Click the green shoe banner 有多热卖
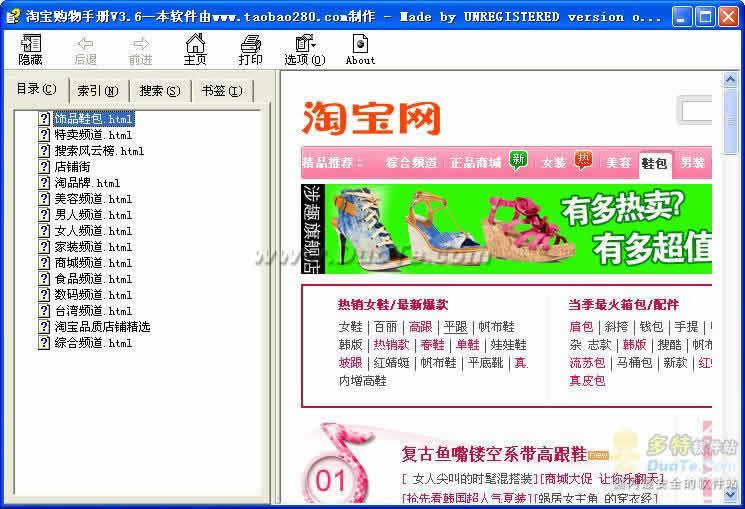This screenshot has width=745, height=509. click(506, 229)
